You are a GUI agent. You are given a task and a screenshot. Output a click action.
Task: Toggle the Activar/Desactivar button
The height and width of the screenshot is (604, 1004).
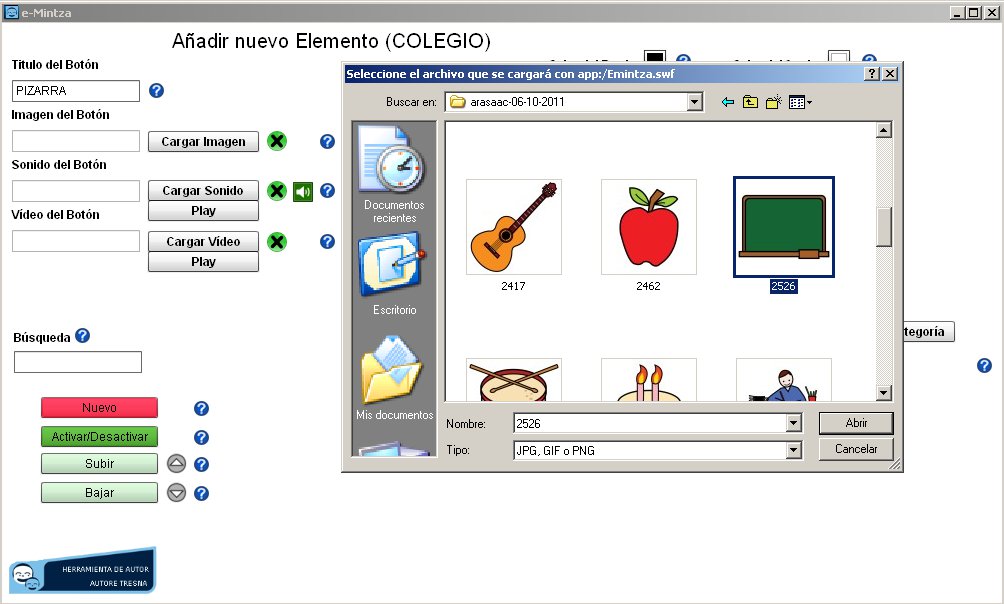click(x=99, y=437)
